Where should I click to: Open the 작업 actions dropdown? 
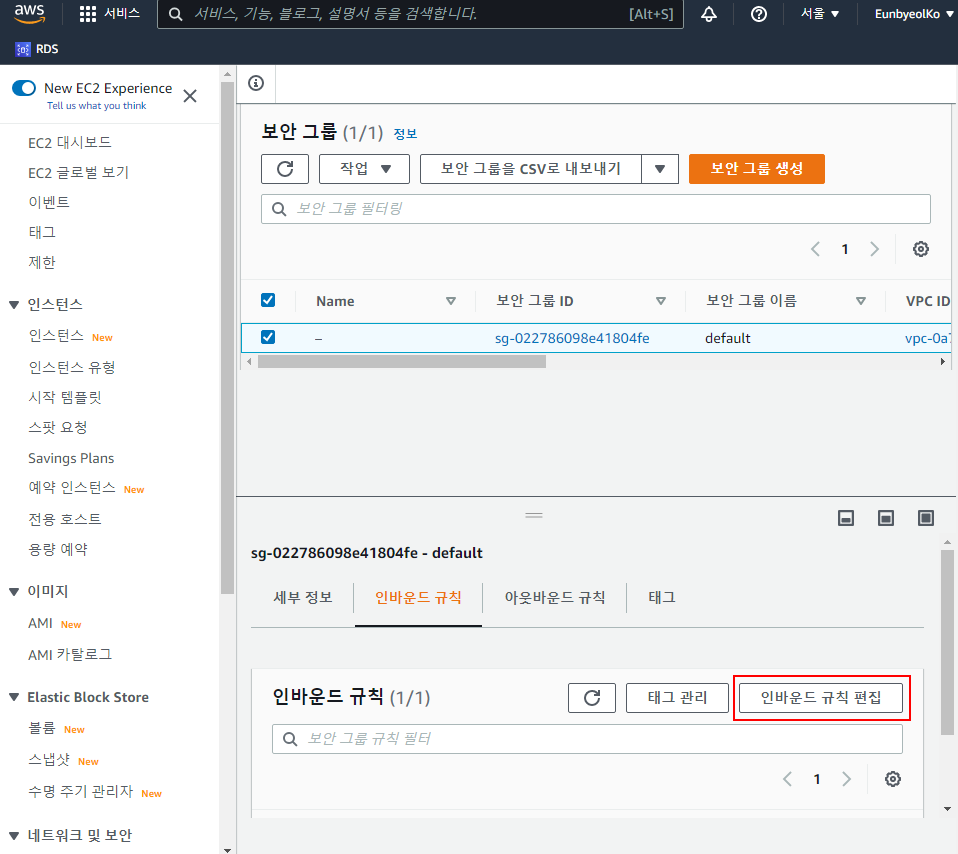pos(364,169)
